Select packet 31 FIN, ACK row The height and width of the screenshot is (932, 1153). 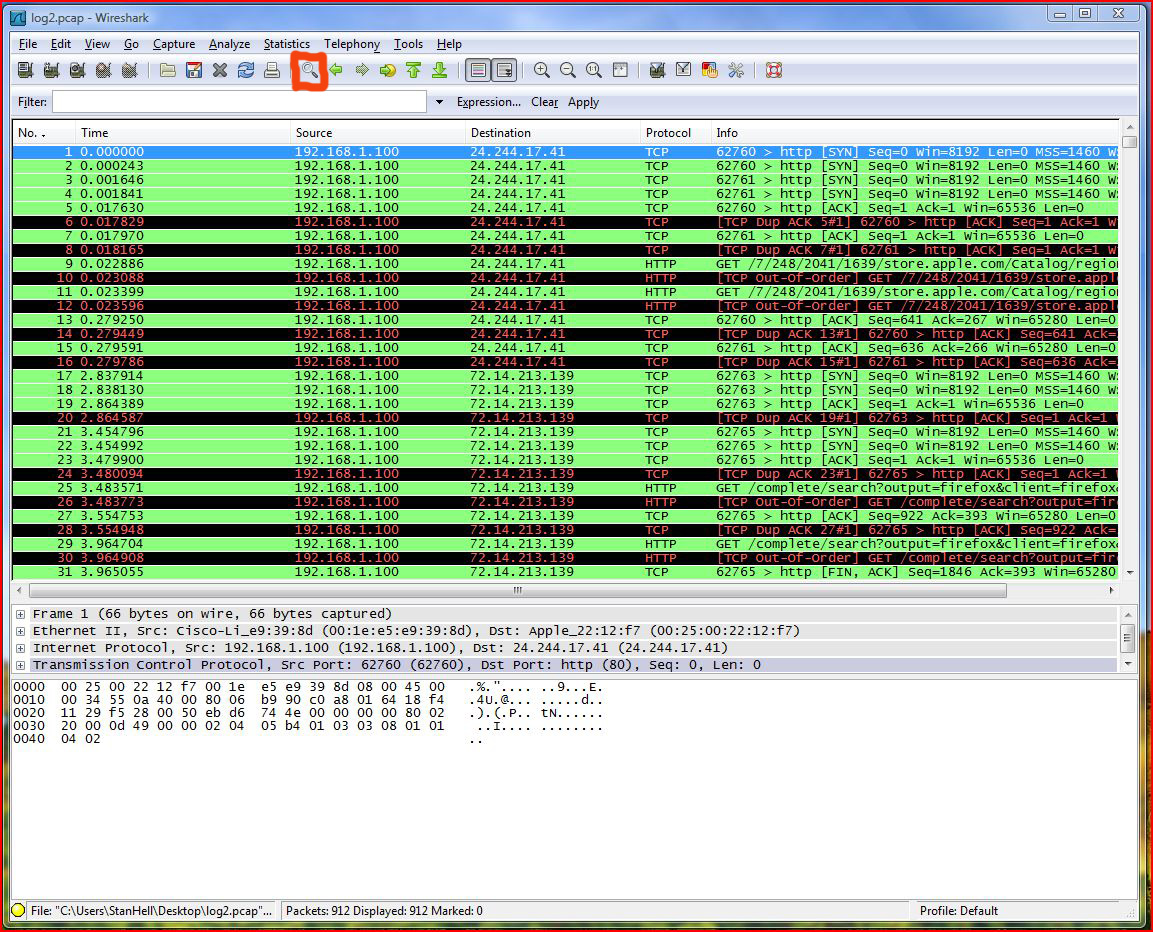(565, 572)
